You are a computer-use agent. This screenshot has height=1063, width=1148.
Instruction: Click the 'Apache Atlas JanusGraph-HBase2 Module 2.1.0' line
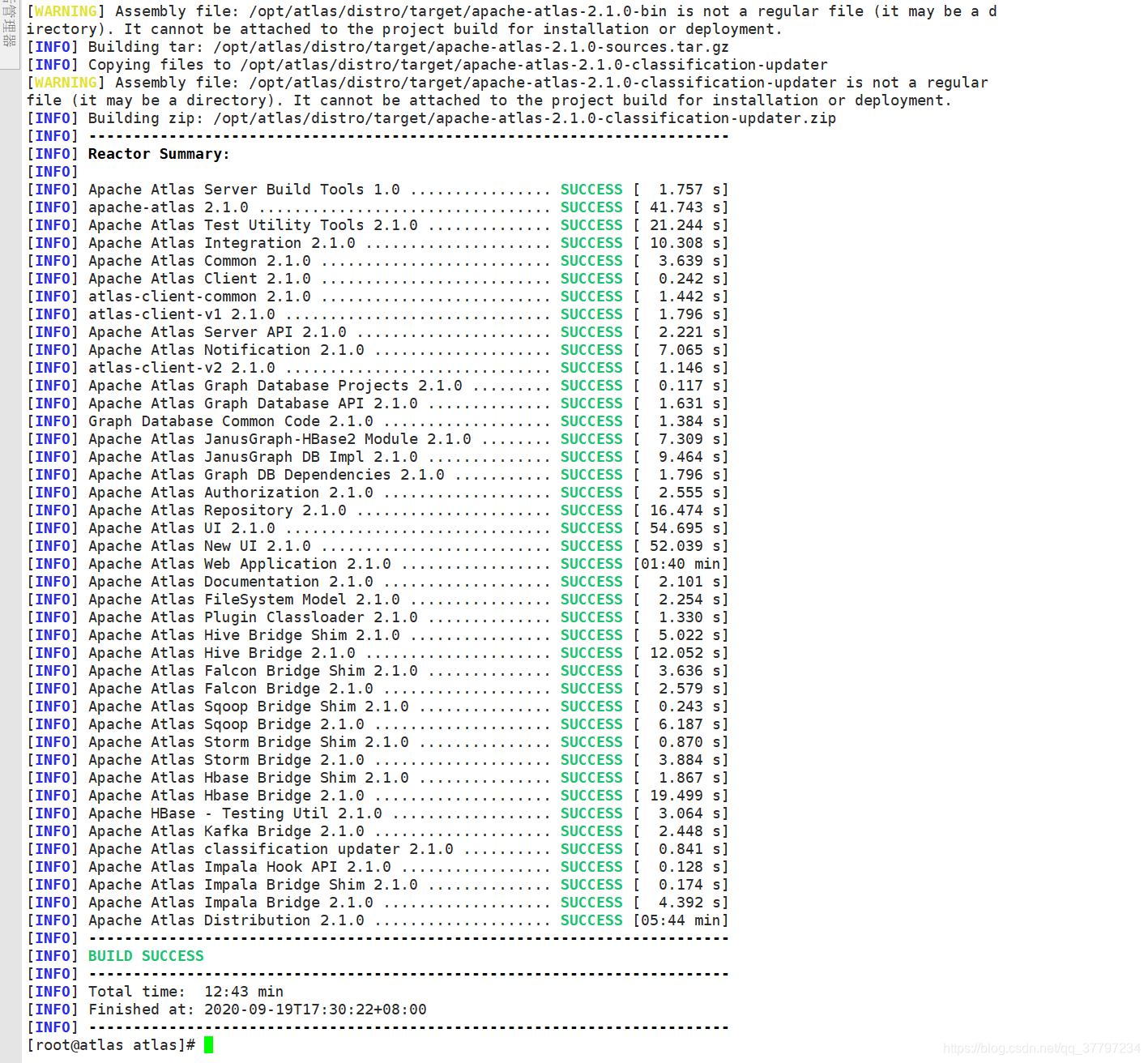378,439
